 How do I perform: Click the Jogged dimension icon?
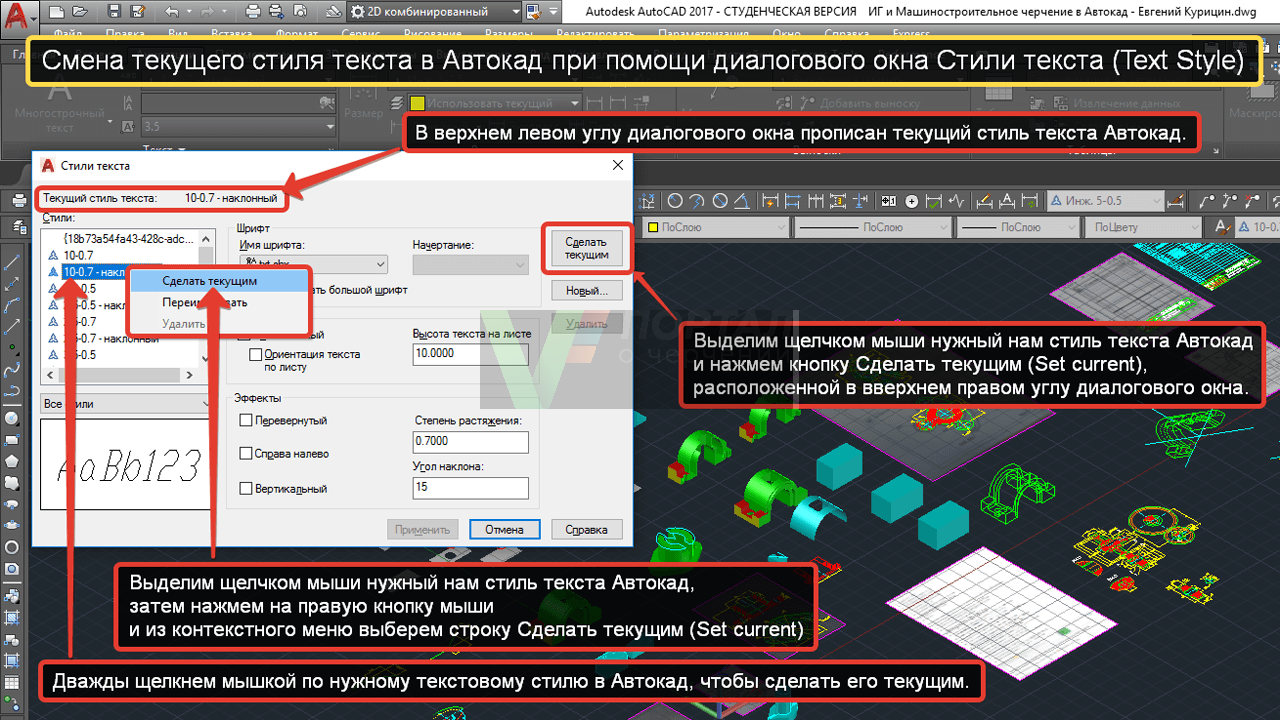click(699, 201)
